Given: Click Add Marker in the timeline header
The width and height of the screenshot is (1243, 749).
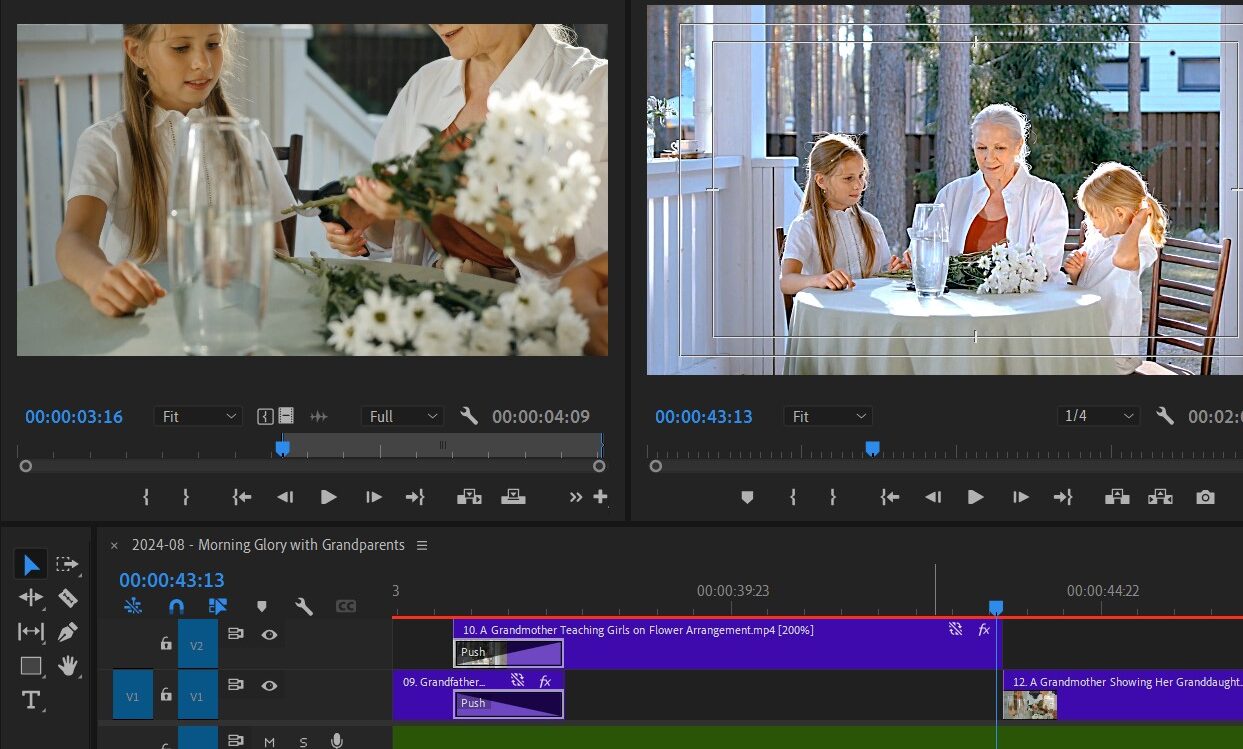Looking at the screenshot, I should 262,606.
